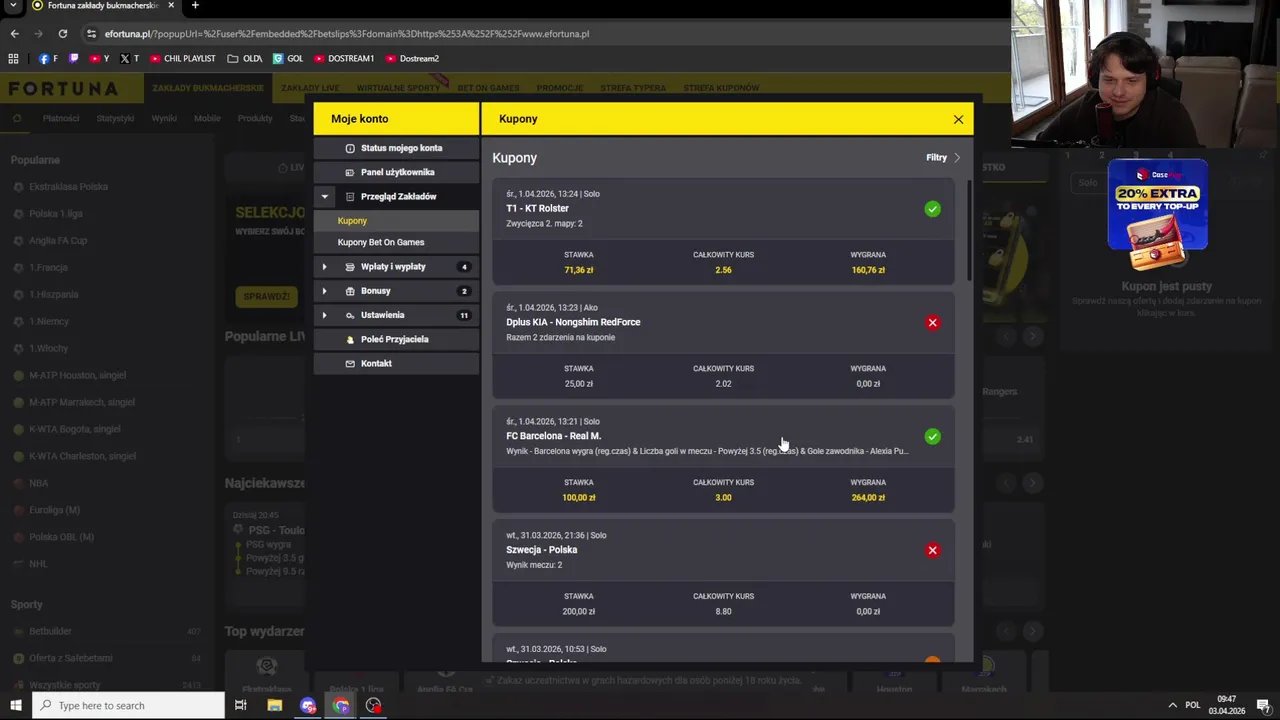This screenshot has width=1280, height=720.
Task: Click 264,00 zł winnings value
Action: point(867,498)
